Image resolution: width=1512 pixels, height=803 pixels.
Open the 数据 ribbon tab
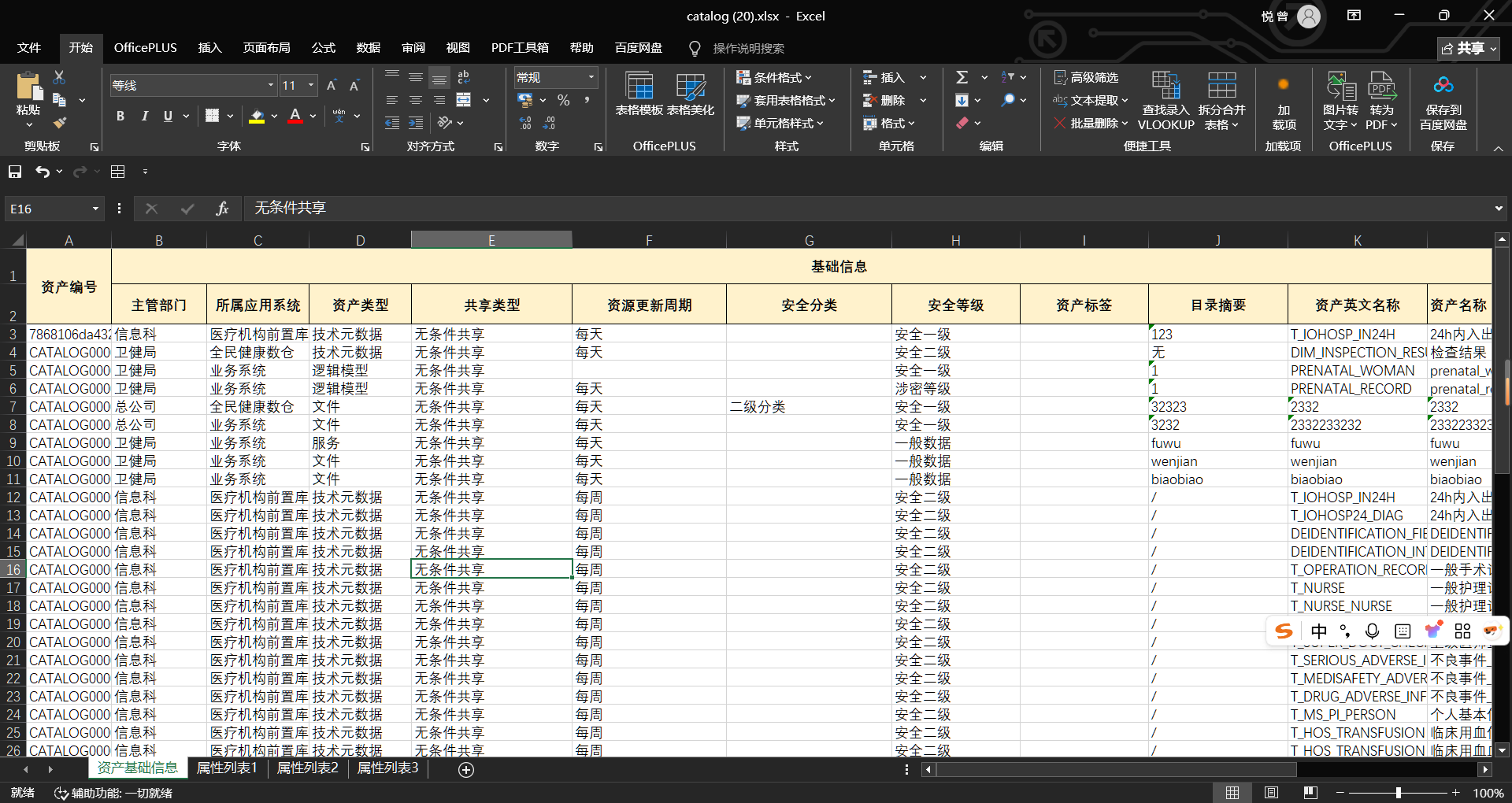368,48
